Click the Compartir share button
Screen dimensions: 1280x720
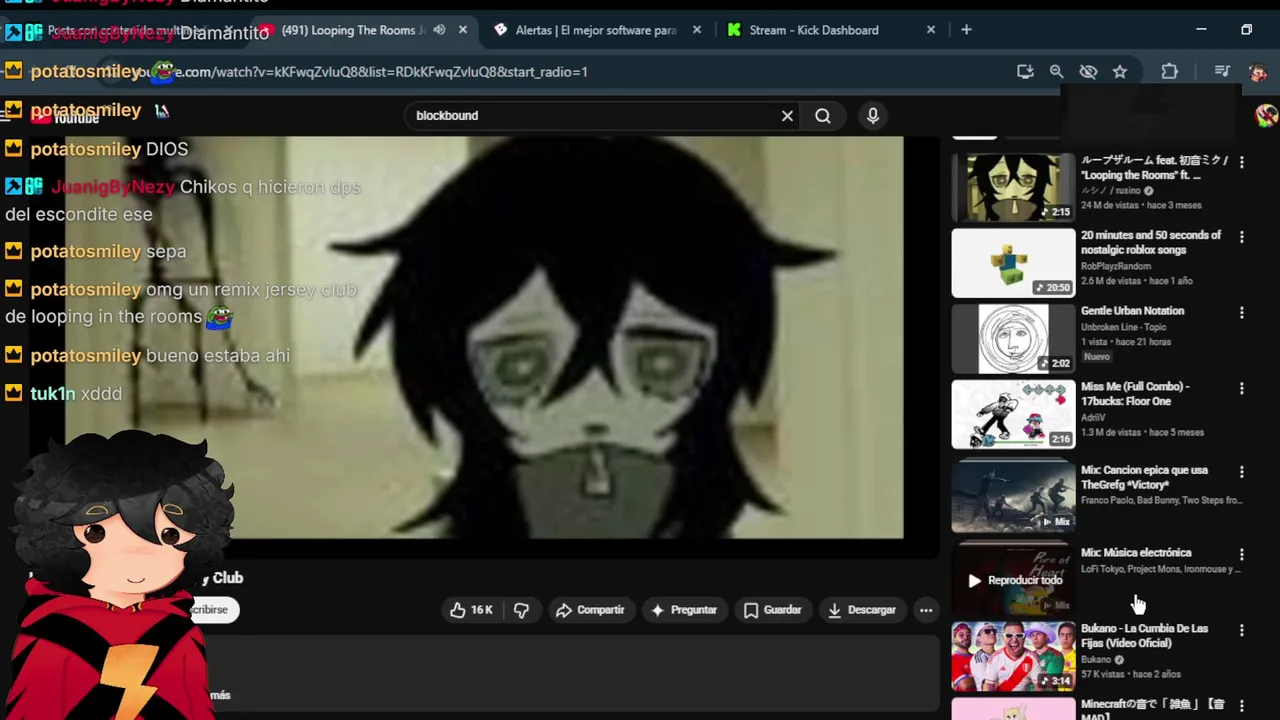click(x=590, y=610)
